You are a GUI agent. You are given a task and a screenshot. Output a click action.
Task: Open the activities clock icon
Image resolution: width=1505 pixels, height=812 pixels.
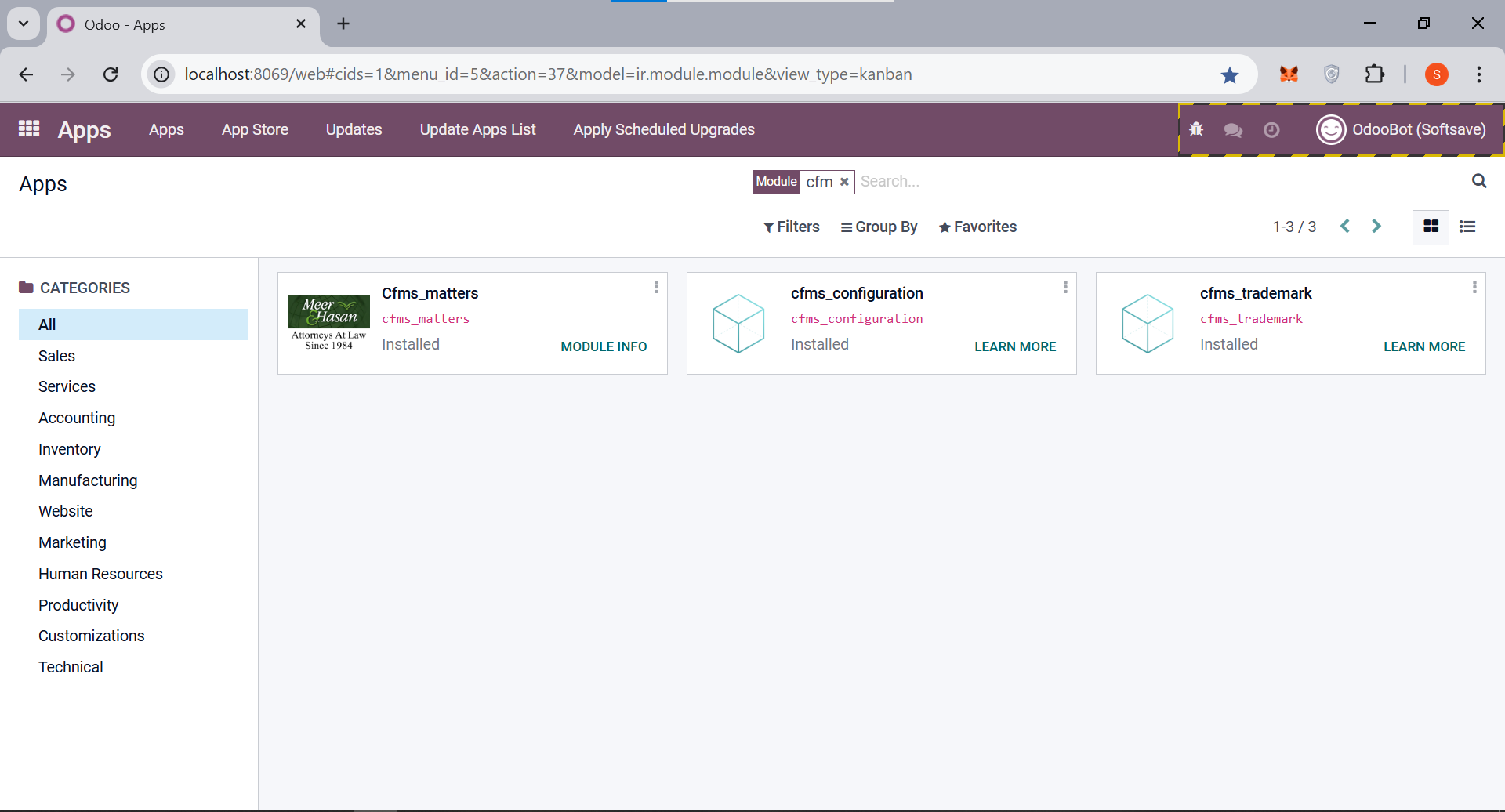pyautogui.click(x=1271, y=129)
